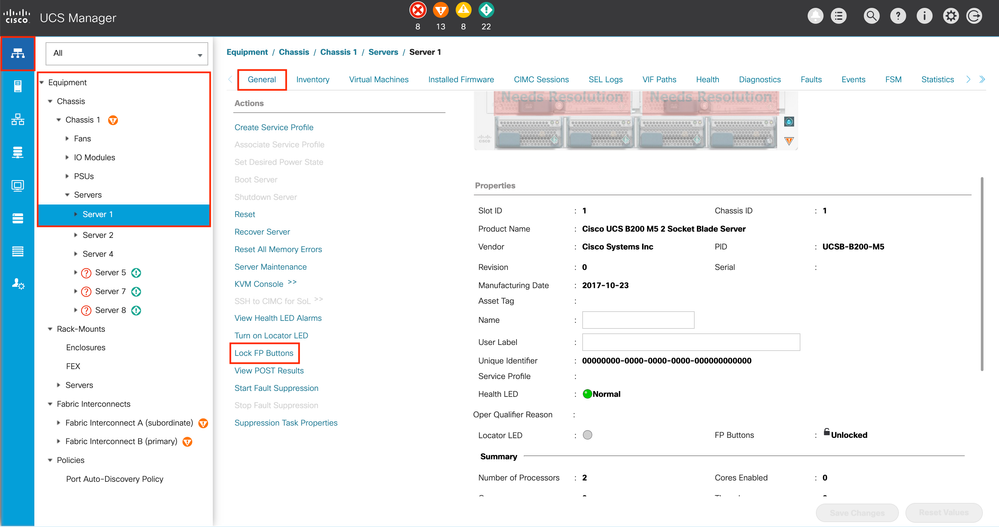Click the Lock FP Buttons link
This screenshot has height=527, width=999.
[x=264, y=353]
